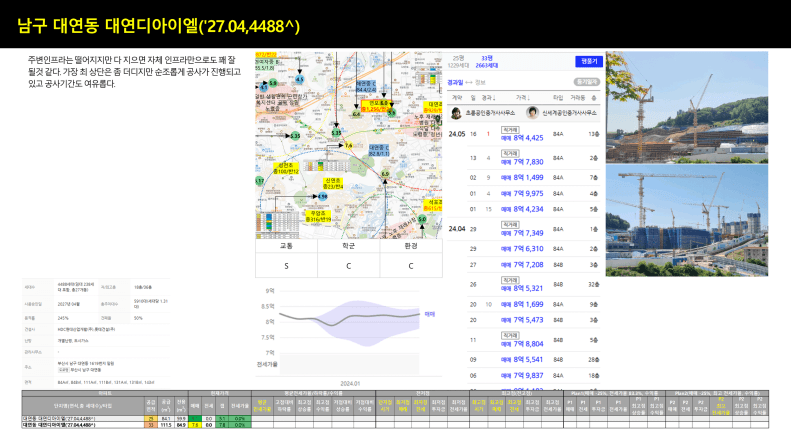Open 매매 7억 9,975 listing
This screenshot has height=445, width=791.
pyautogui.click(x=522, y=194)
